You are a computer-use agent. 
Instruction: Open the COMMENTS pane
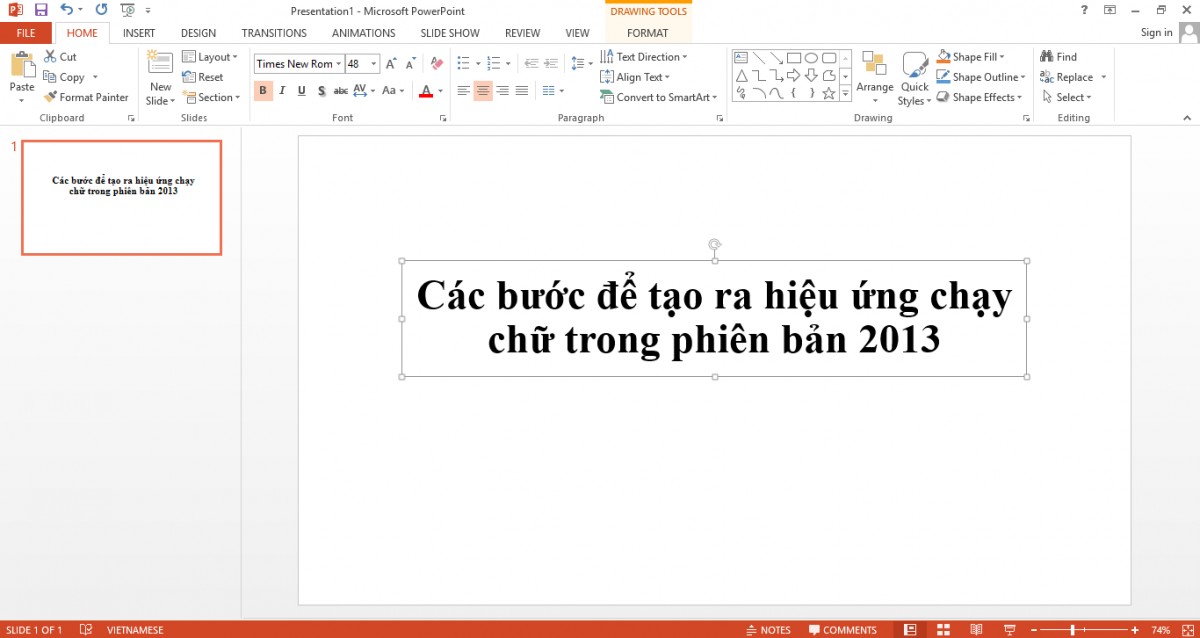point(842,630)
